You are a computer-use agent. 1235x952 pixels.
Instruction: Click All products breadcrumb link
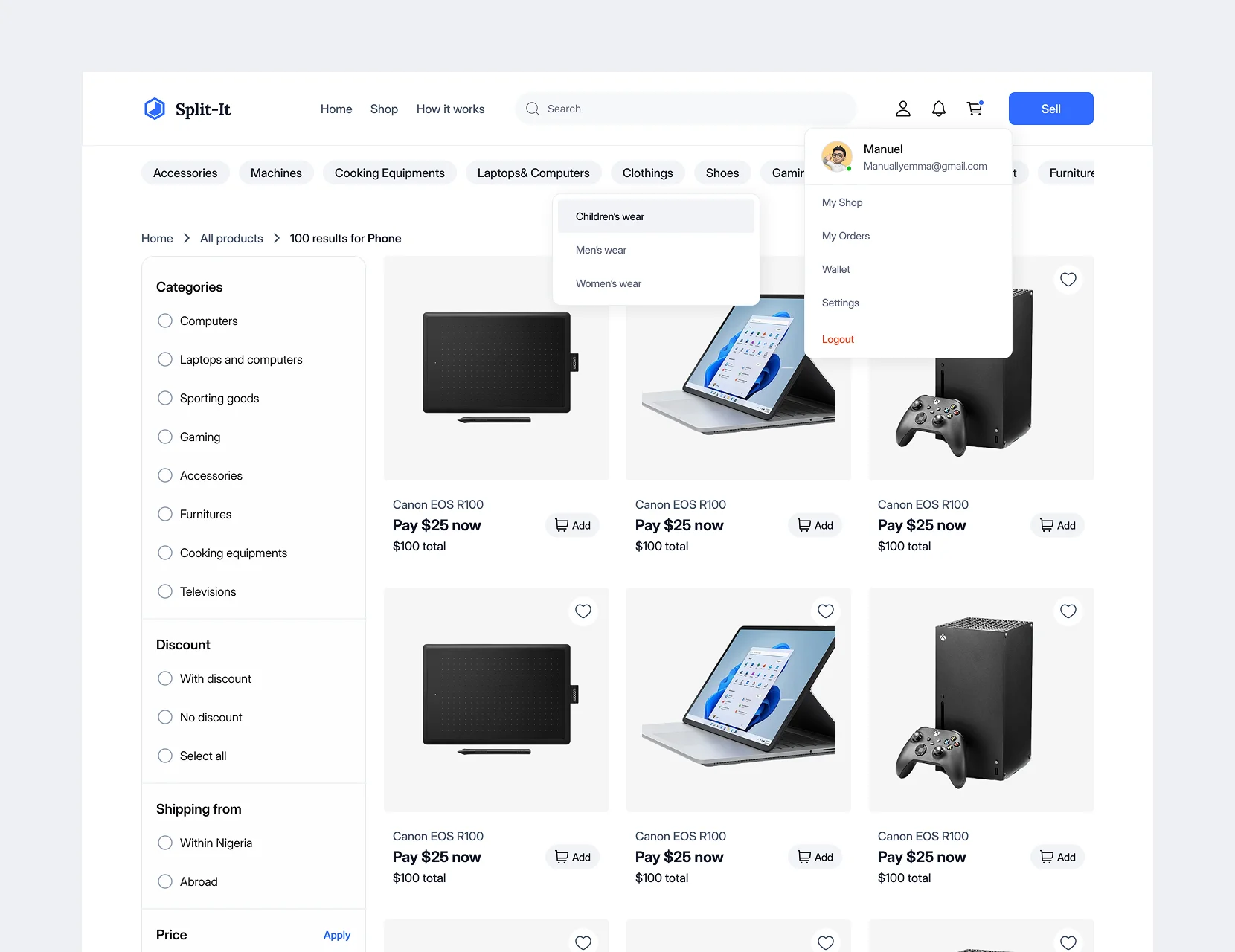(231, 238)
